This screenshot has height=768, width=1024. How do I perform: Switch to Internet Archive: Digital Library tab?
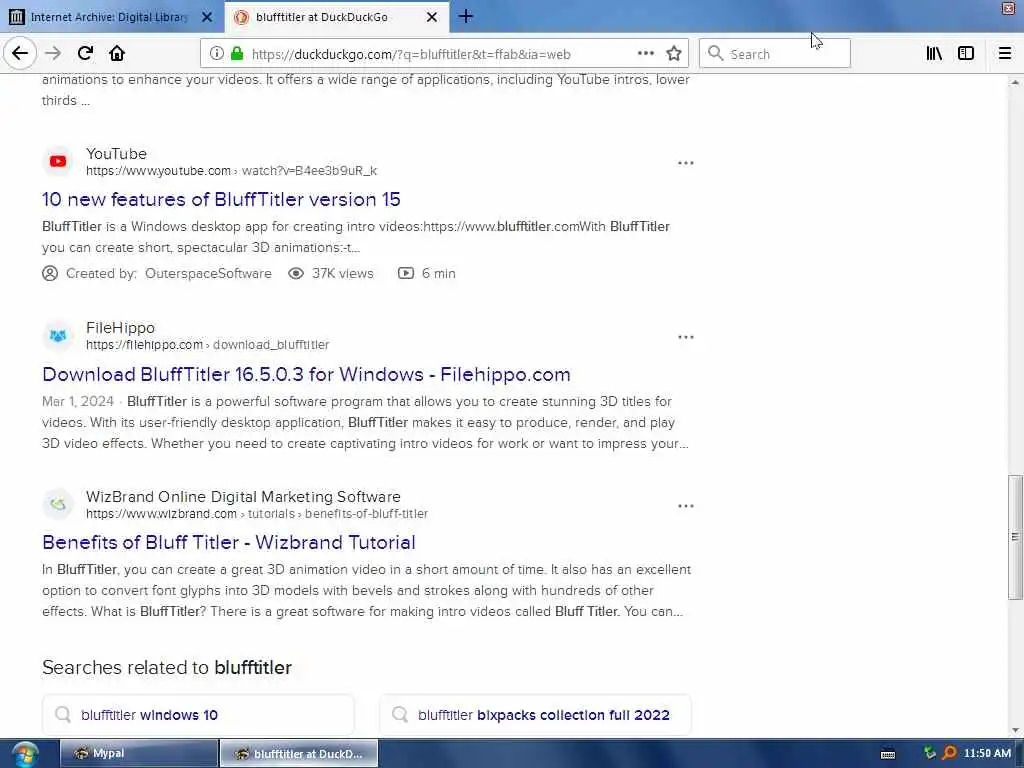111,17
